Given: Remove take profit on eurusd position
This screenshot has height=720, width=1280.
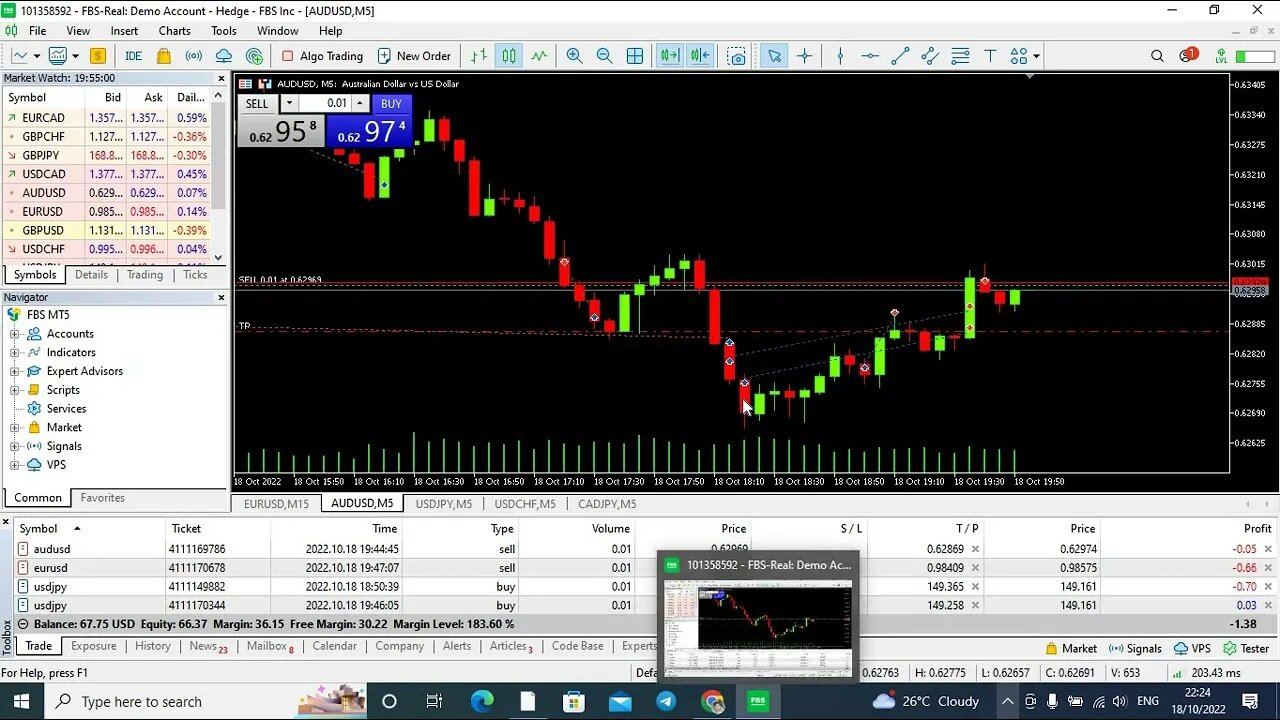Looking at the screenshot, I should pyautogui.click(x=975, y=568).
